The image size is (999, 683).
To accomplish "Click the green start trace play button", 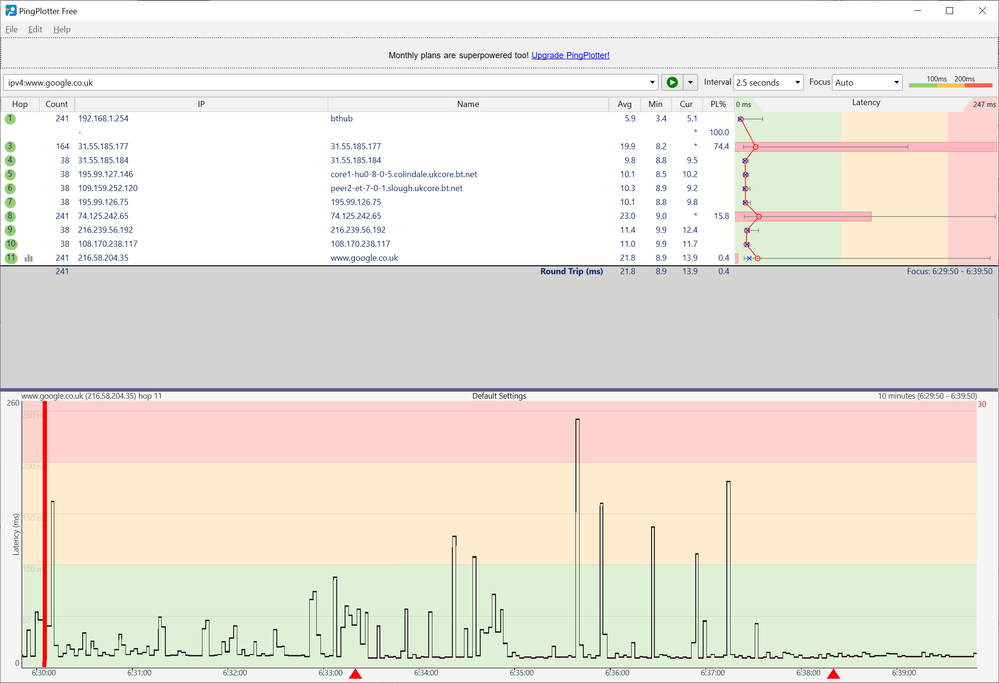I will pyautogui.click(x=672, y=83).
